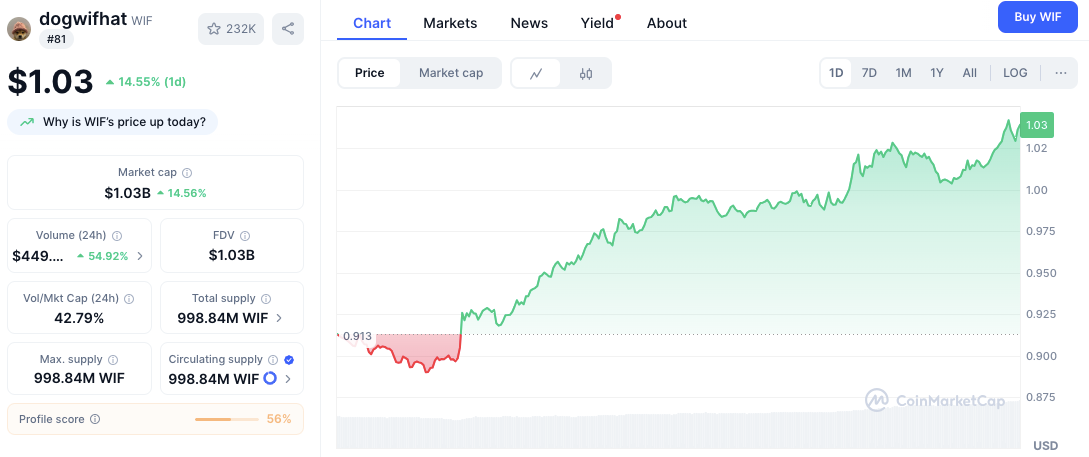
Task: Toggle LOG scale on chart
Action: click(x=1015, y=73)
